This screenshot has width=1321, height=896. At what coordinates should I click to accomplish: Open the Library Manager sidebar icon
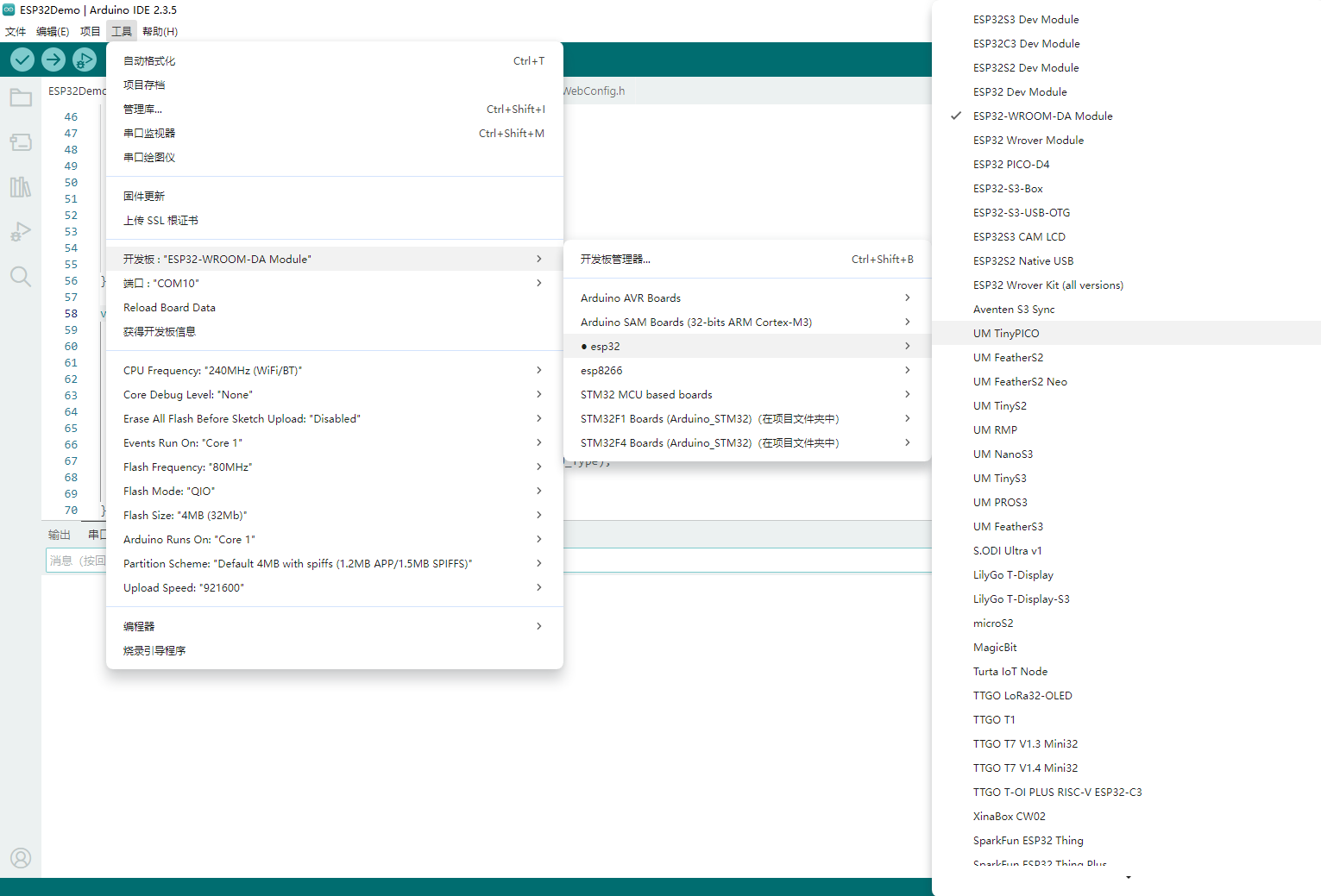pos(21,187)
